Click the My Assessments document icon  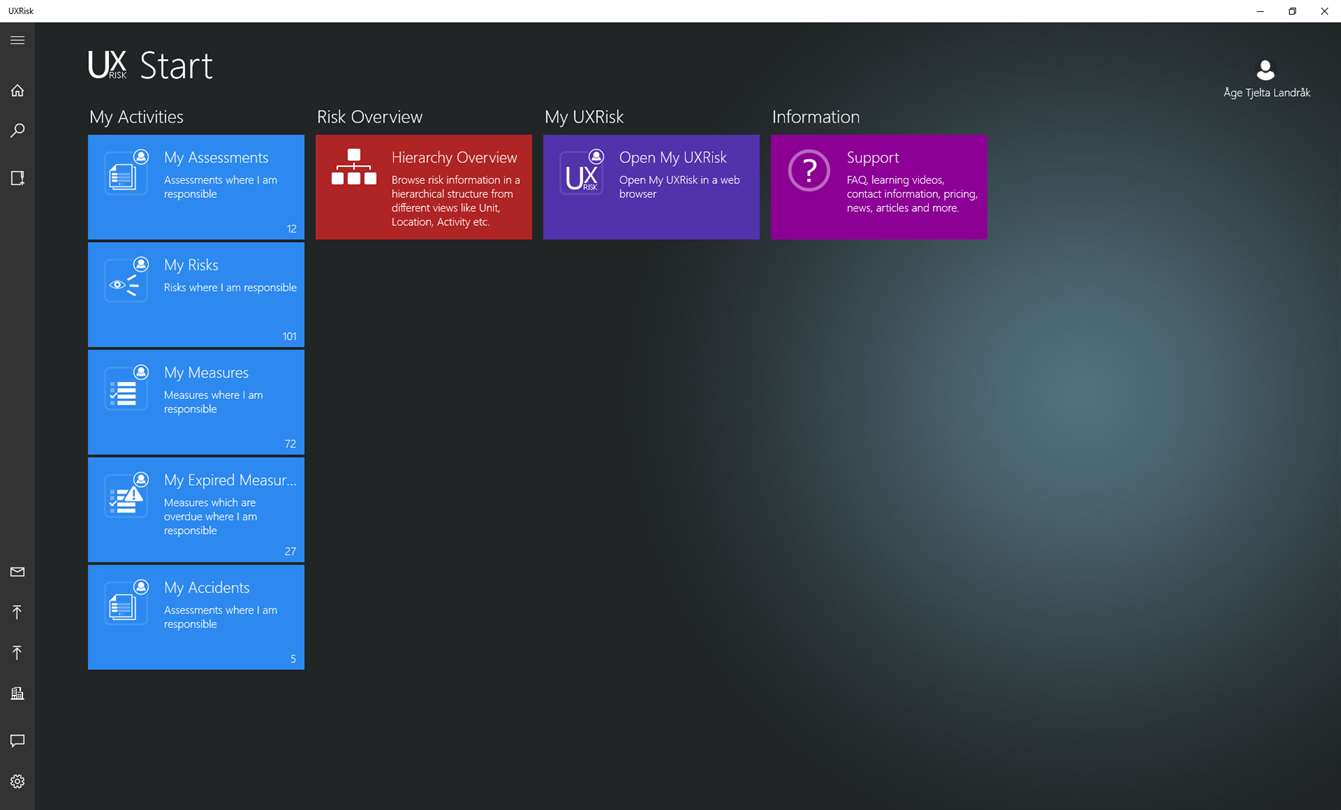click(x=127, y=172)
